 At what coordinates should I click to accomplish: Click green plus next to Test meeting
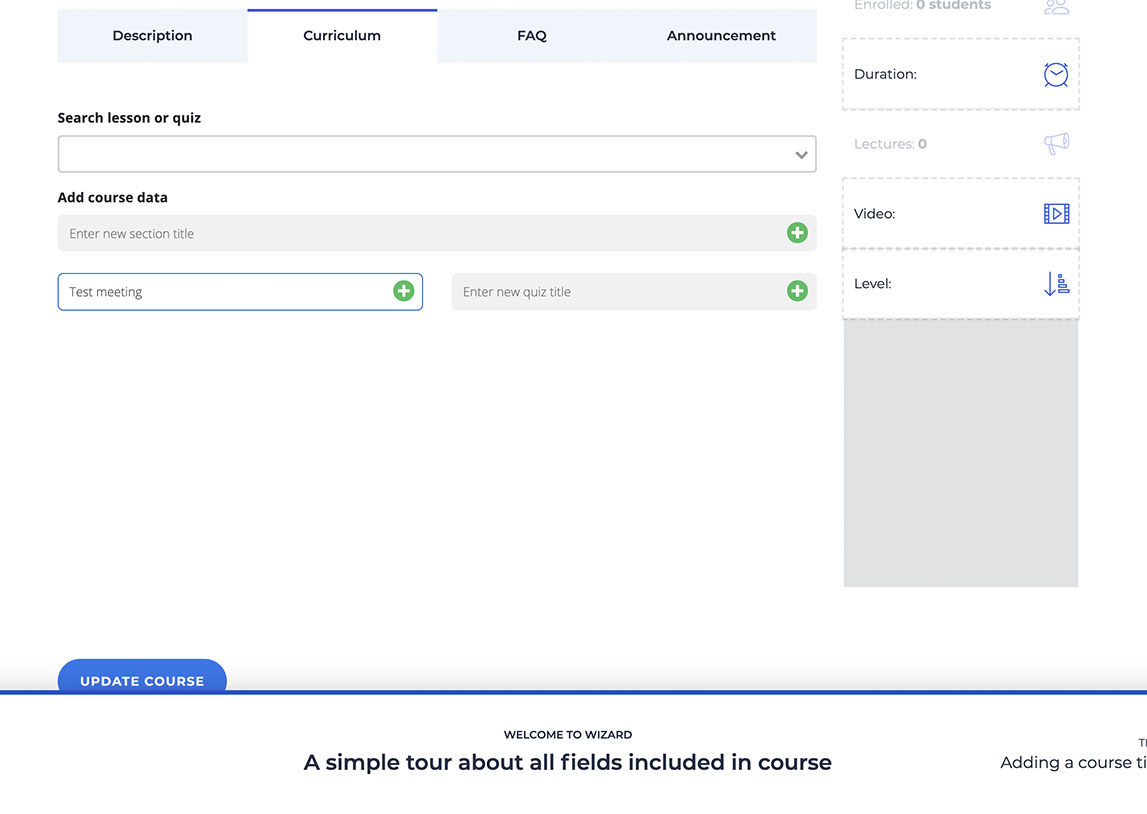pos(403,291)
